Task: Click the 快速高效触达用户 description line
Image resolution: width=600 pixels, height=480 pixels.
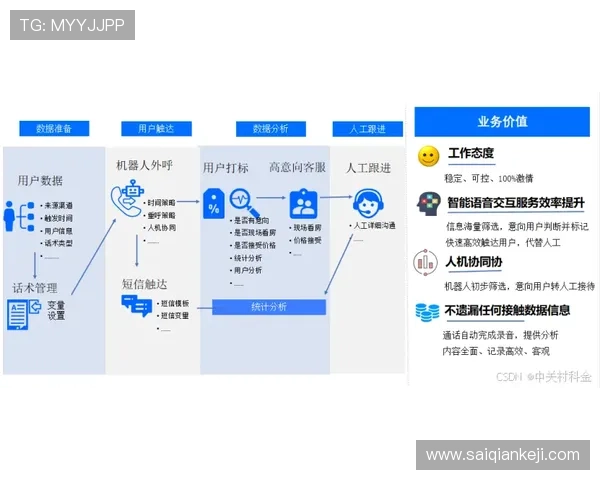Action: (503, 242)
